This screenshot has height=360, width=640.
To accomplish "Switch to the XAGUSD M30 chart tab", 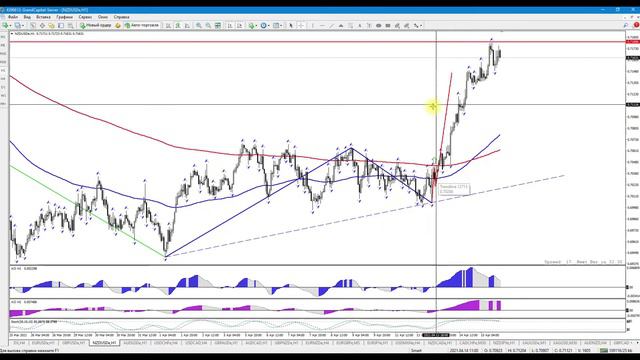I will click(x=565, y=343).
